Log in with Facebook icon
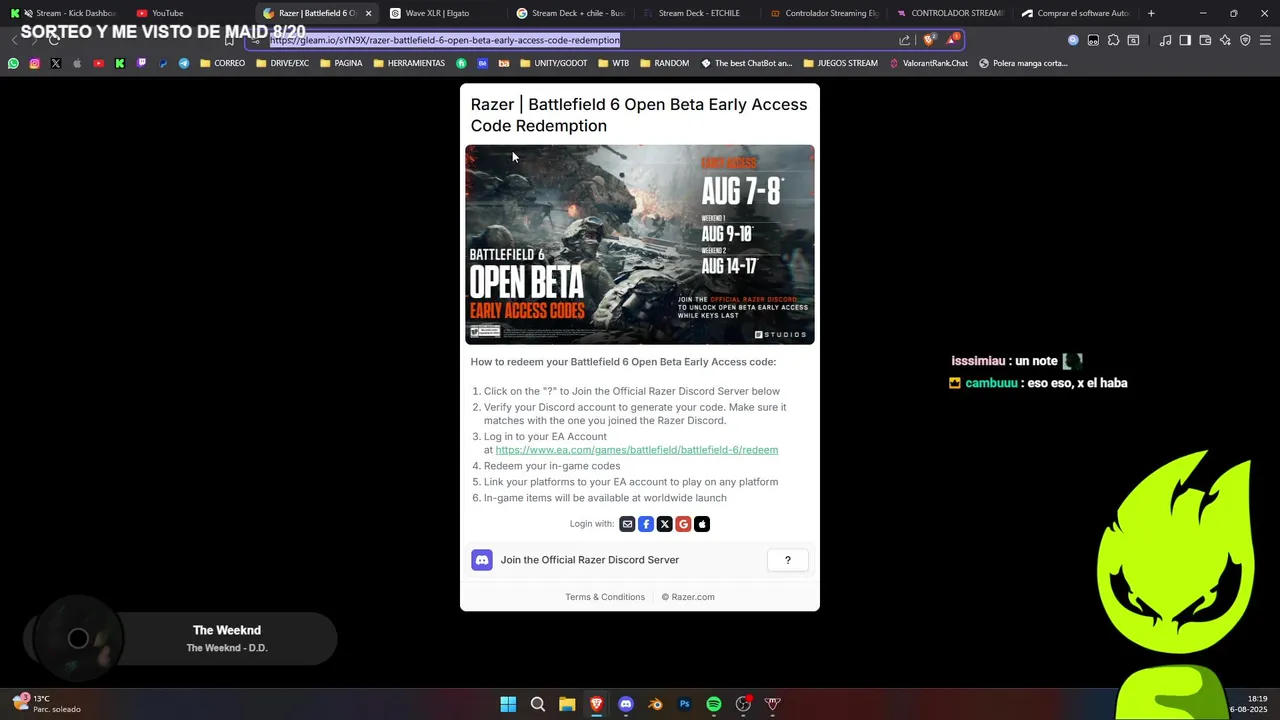 point(646,524)
